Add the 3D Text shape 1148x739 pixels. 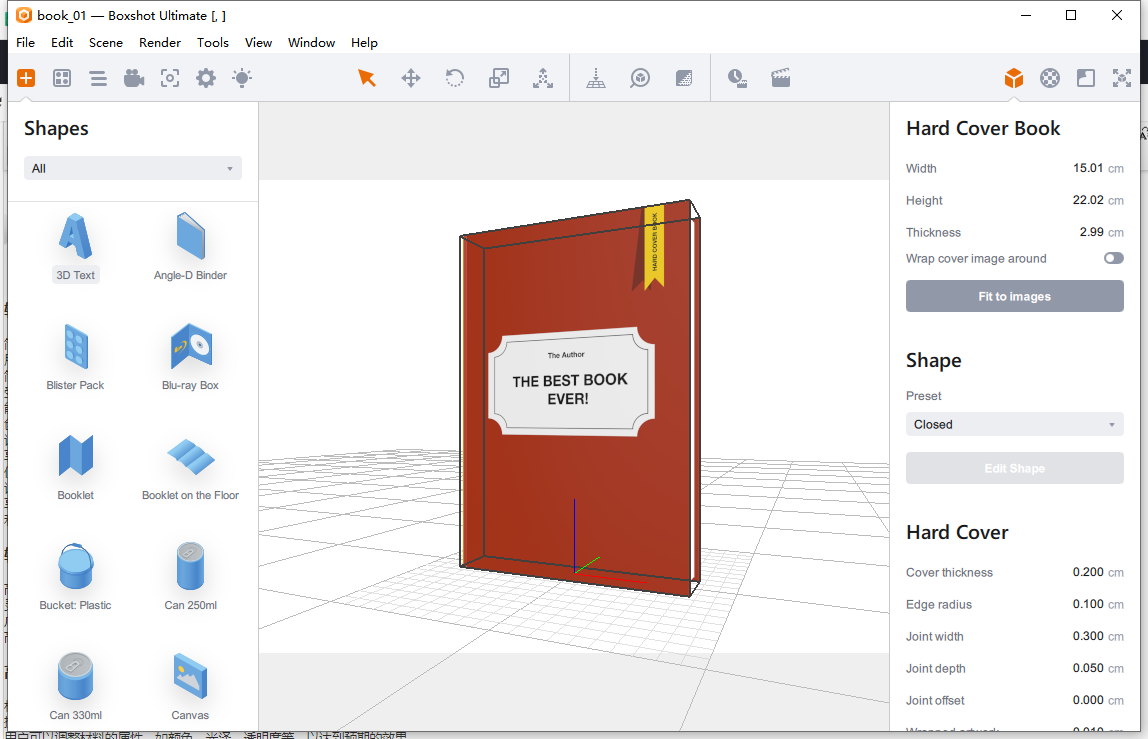coord(75,247)
